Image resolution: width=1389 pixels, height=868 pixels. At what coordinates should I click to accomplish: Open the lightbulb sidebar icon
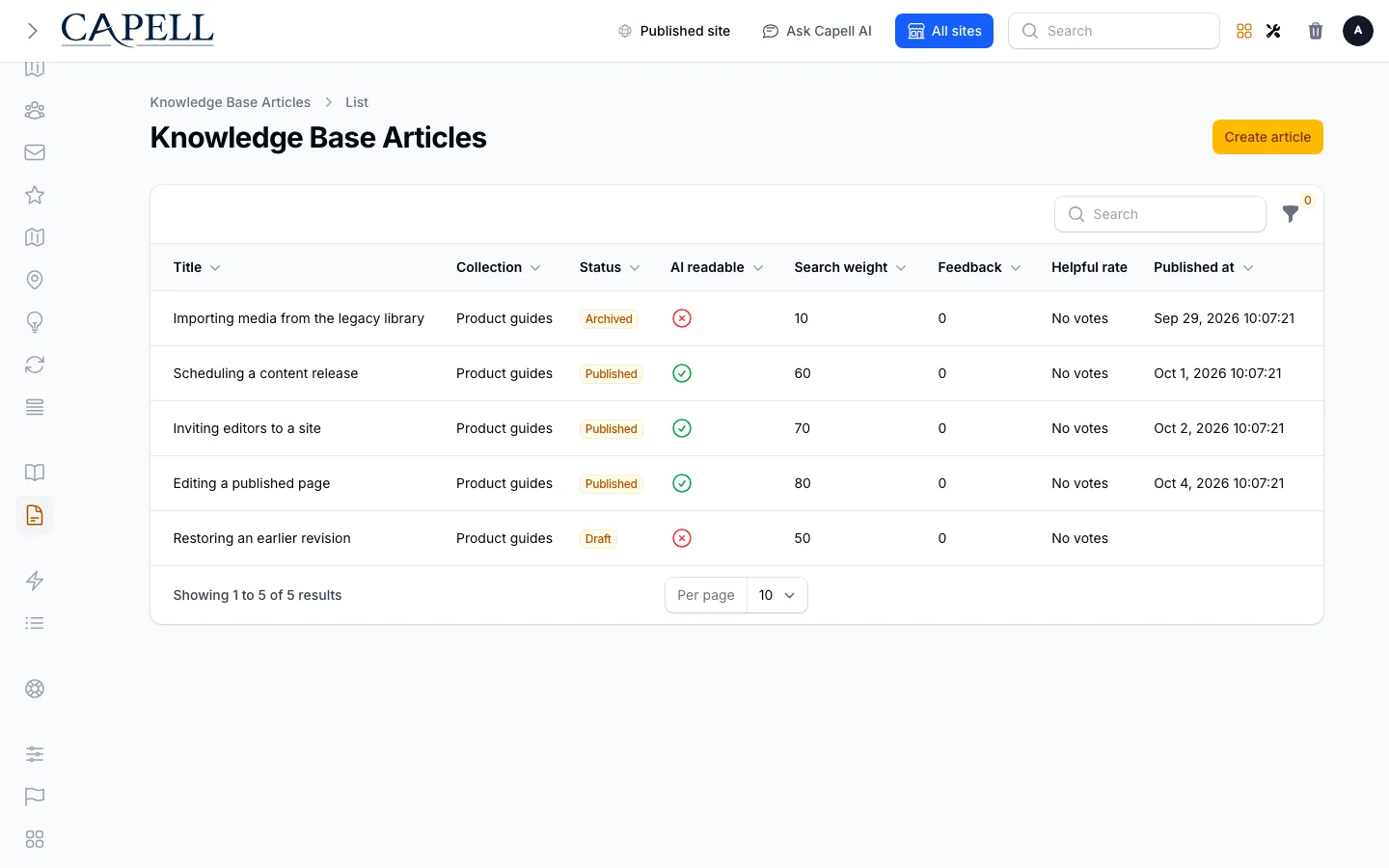point(35,322)
